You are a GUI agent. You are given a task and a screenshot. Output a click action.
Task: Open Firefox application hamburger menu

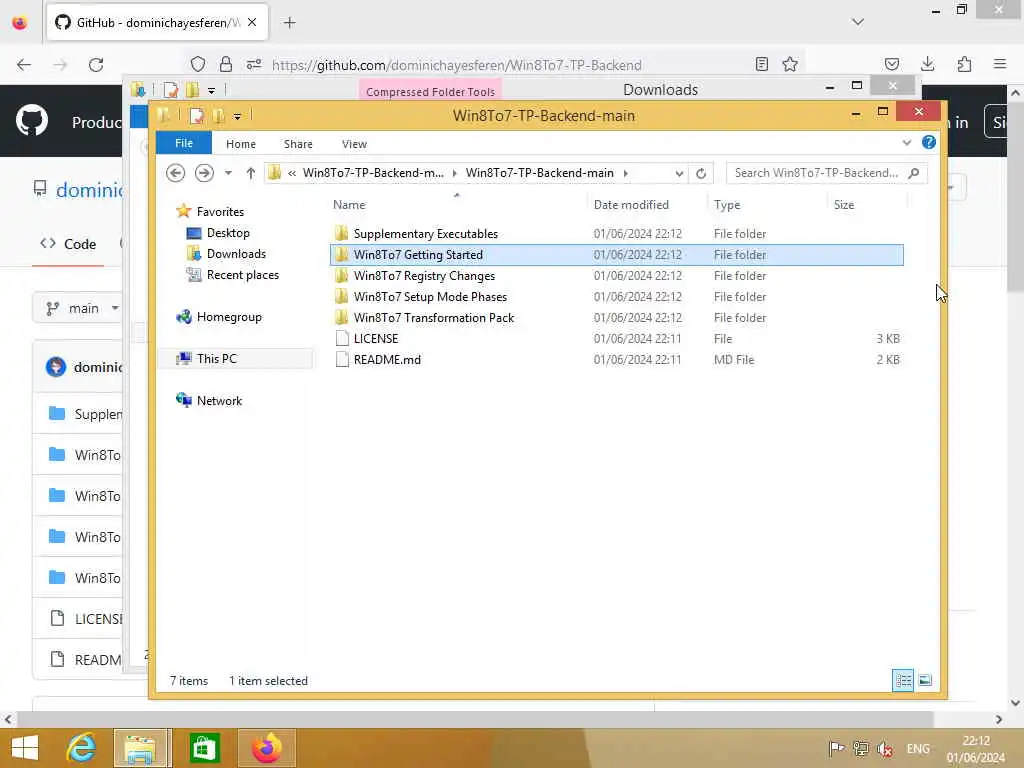pyautogui.click(x=1000, y=64)
